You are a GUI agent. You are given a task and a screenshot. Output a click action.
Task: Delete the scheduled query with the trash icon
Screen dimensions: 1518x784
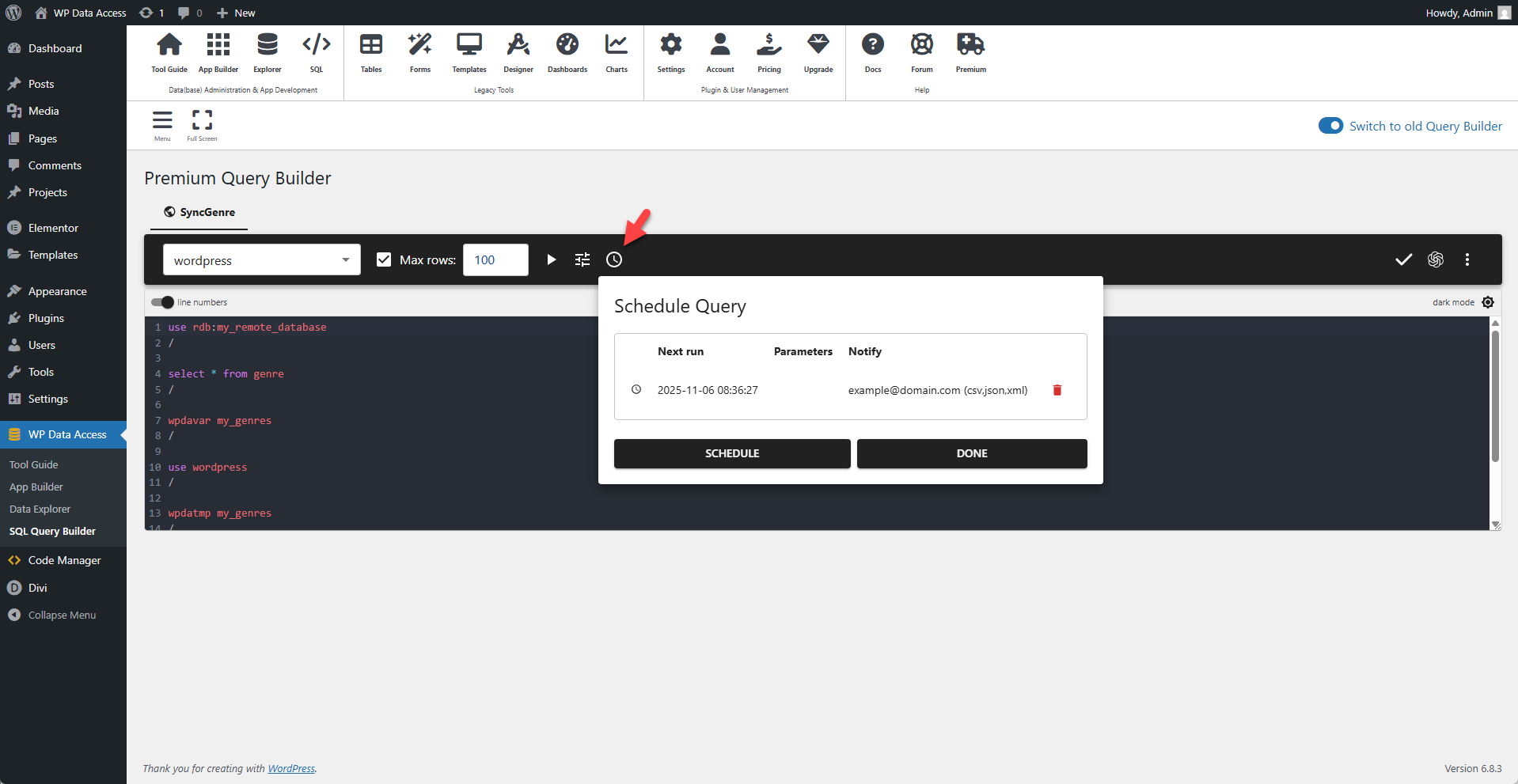(x=1057, y=390)
